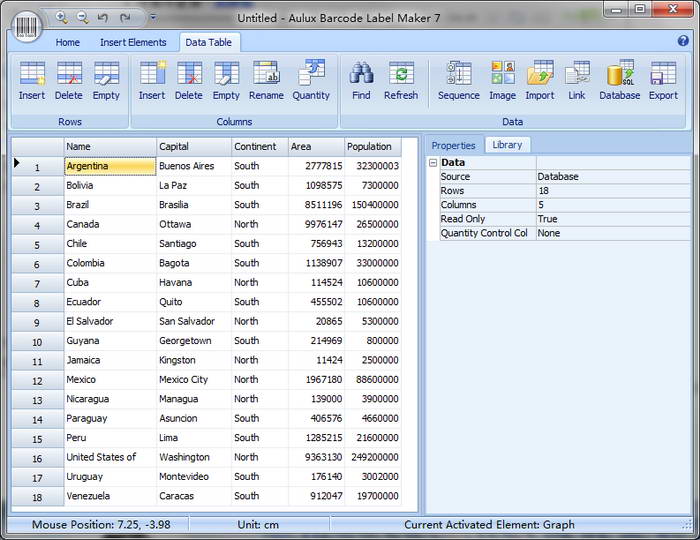Image resolution: width=700 pixels, height=540 pixels.
Task: Click the Area column header
Action: point(317,147)
